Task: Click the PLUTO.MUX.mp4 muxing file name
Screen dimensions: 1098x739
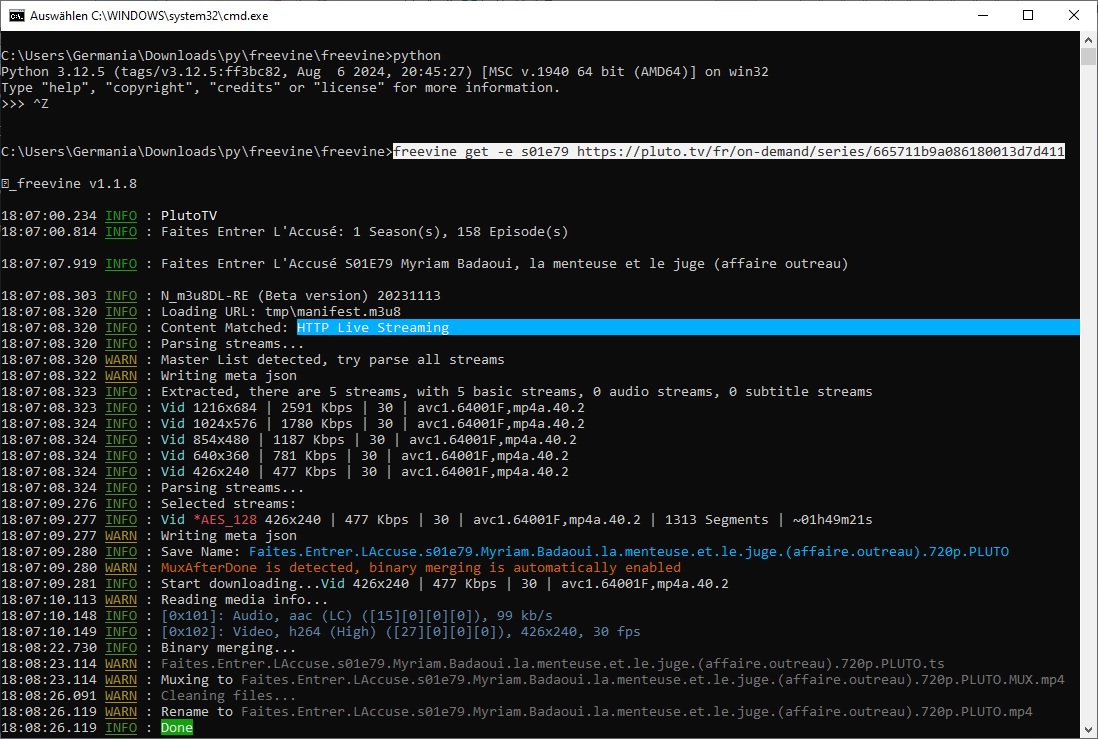Action: click(653, 680)
